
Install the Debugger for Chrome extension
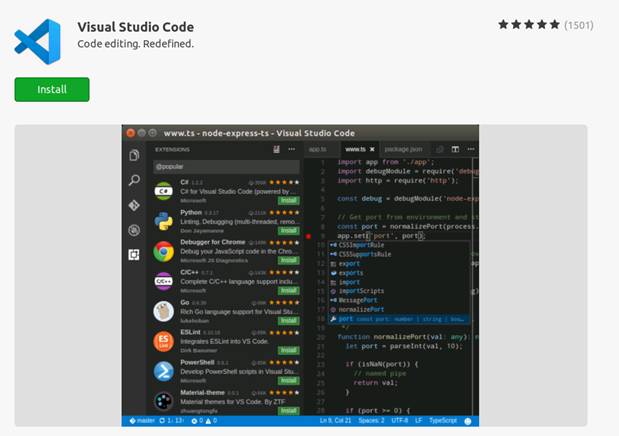289,260
